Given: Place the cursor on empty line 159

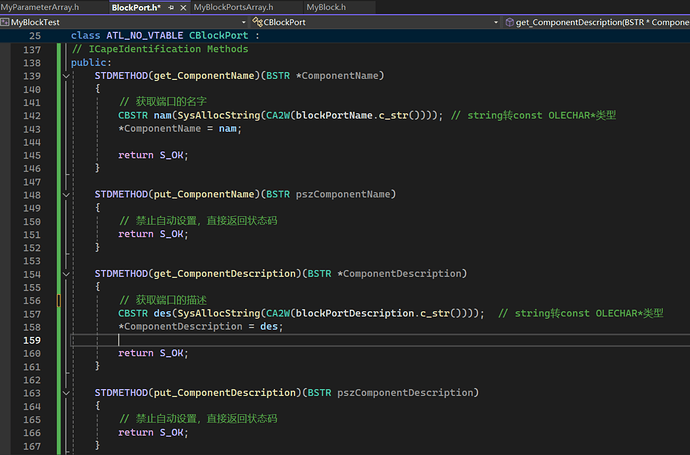Looking at the screenshot, I should pos(380,340).
